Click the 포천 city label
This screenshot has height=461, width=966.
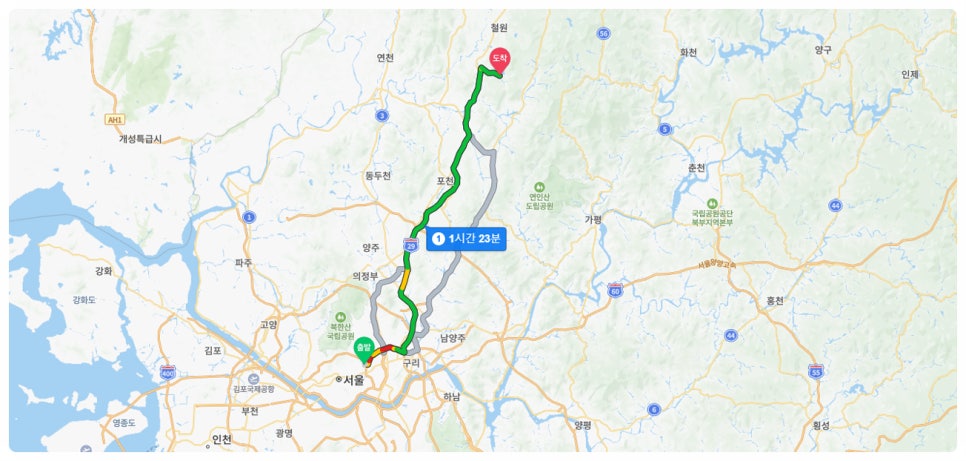(x=445, y=181)
